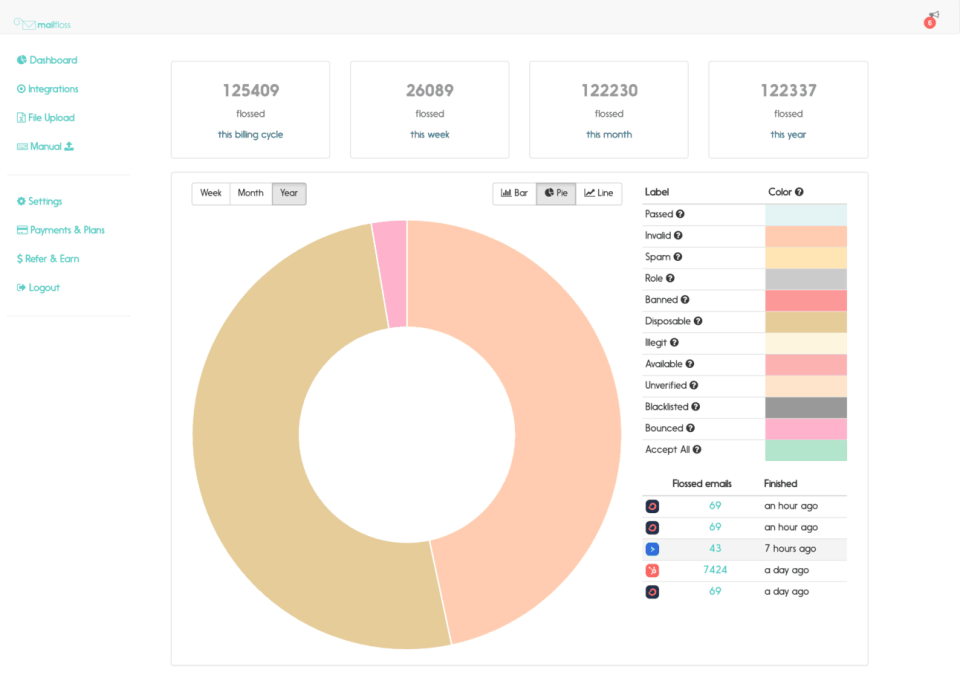Click the mailfloss logo

[40, 23]
